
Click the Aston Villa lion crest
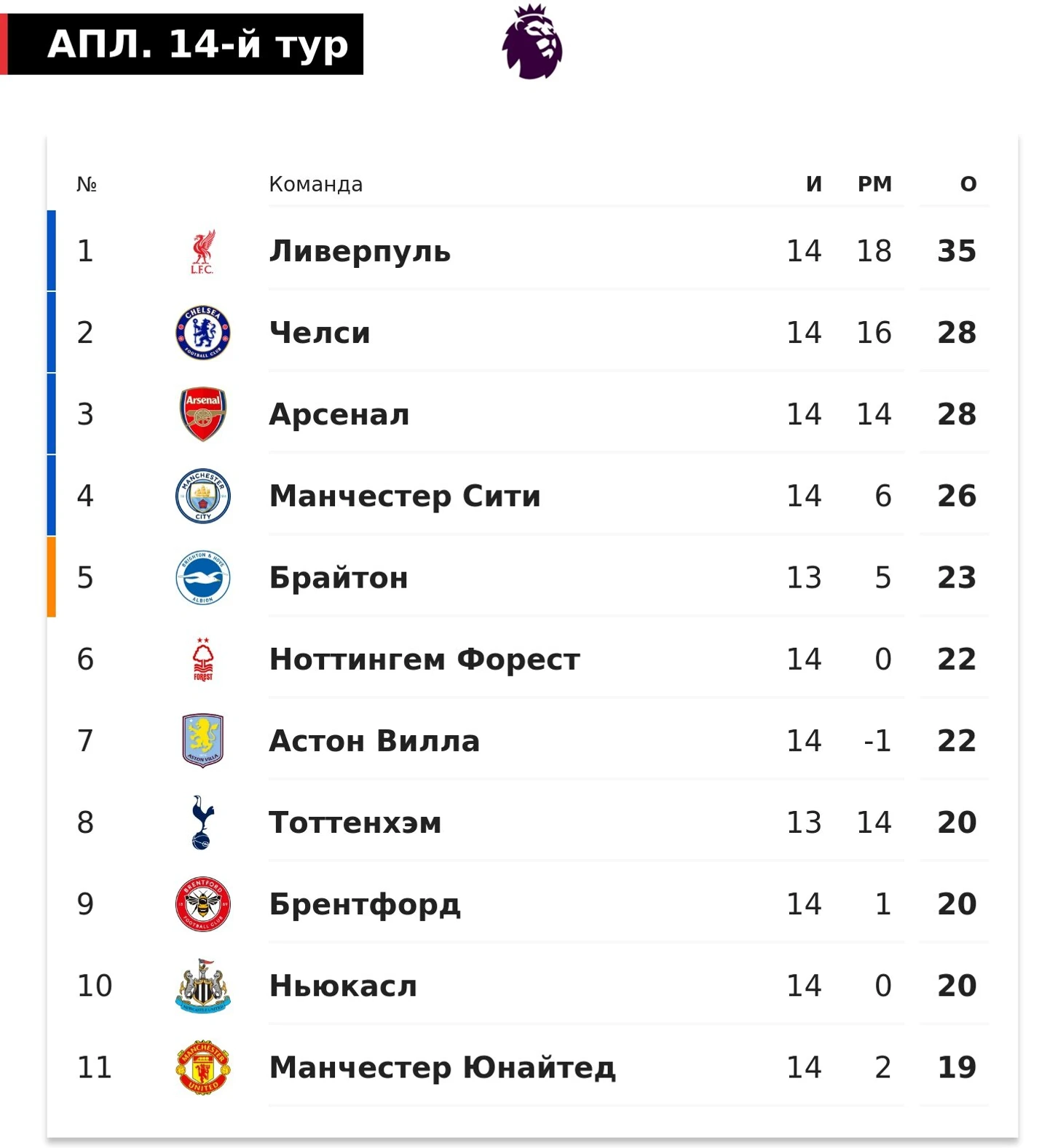click(x=203, y=740)
